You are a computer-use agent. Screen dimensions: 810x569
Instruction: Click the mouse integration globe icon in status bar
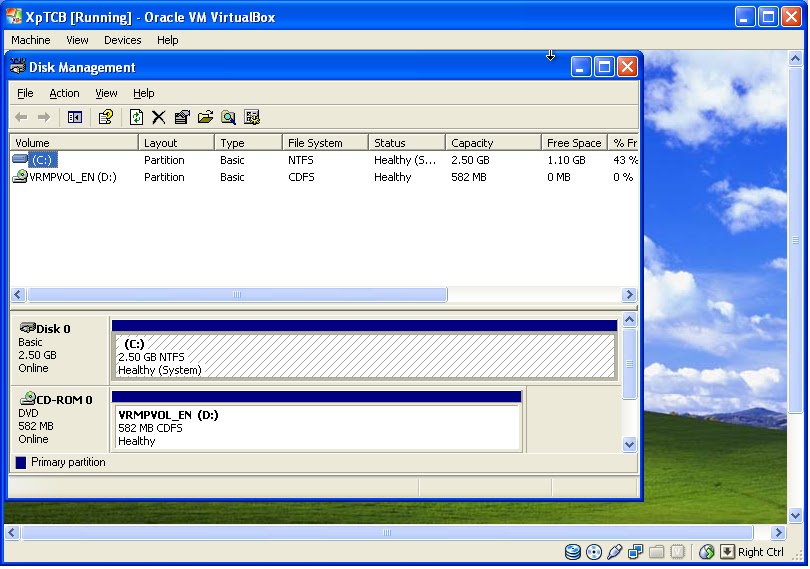tap(706, 552)
